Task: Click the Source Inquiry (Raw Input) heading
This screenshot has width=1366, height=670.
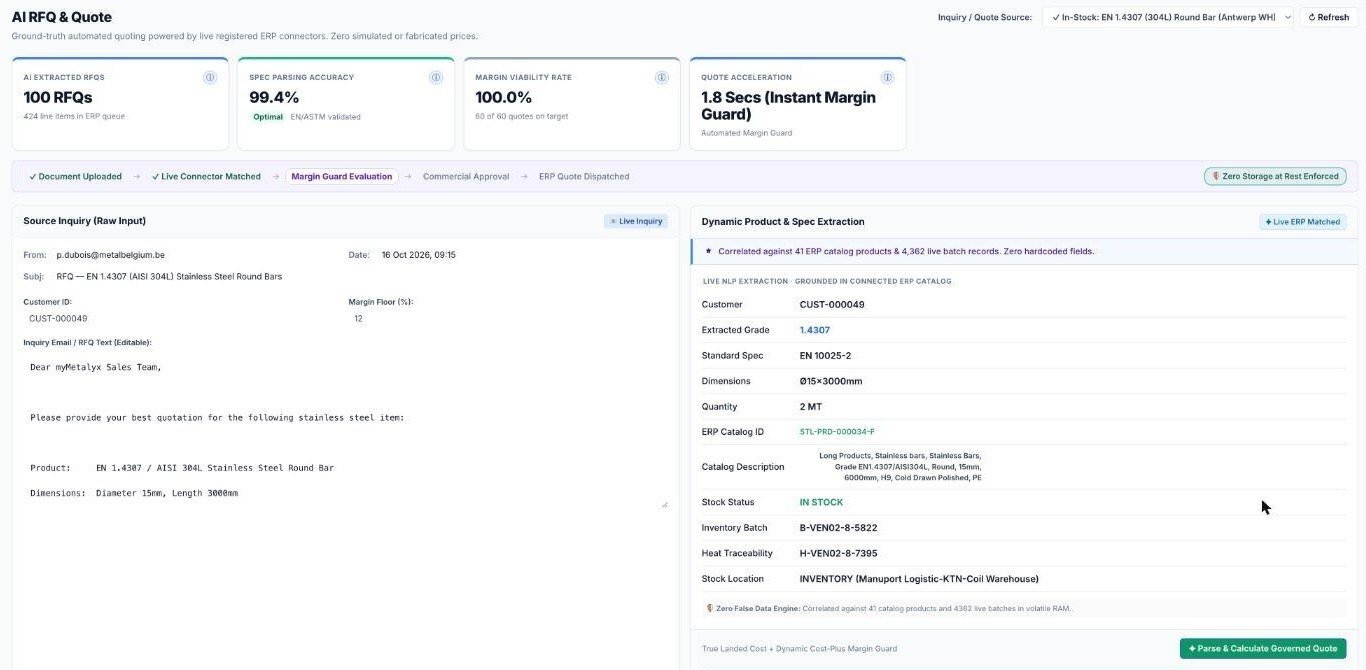Action: tap(85, 221)
